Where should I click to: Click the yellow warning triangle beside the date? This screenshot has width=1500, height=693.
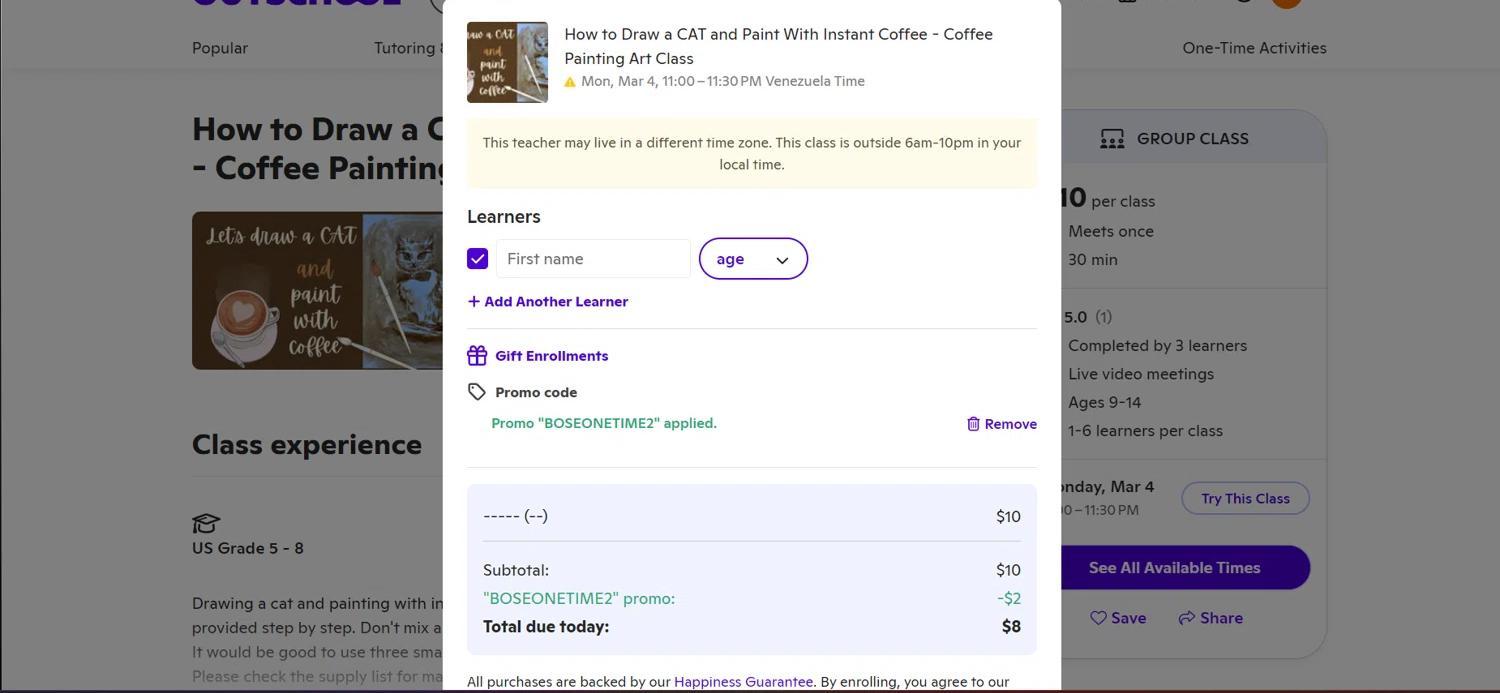pos(570,82)
